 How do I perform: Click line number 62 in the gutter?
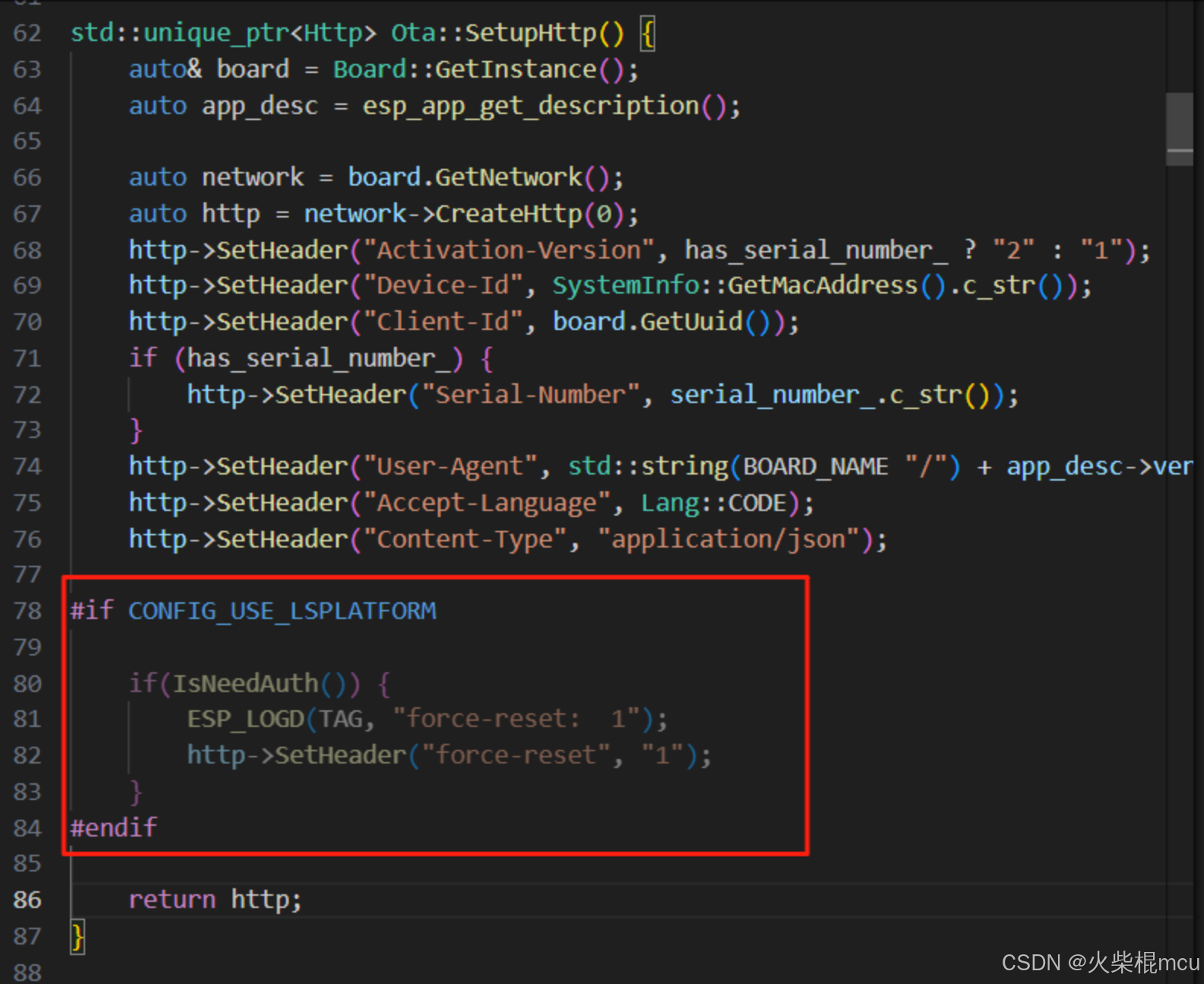point(27,33)
